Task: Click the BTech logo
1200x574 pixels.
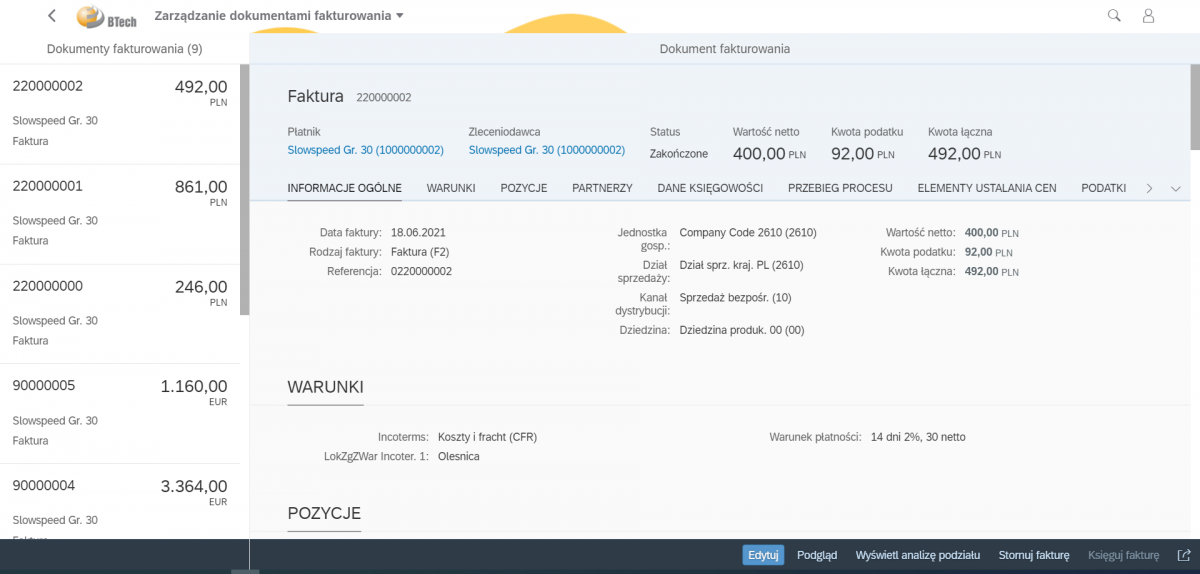Action: click(x=106, y=17)
